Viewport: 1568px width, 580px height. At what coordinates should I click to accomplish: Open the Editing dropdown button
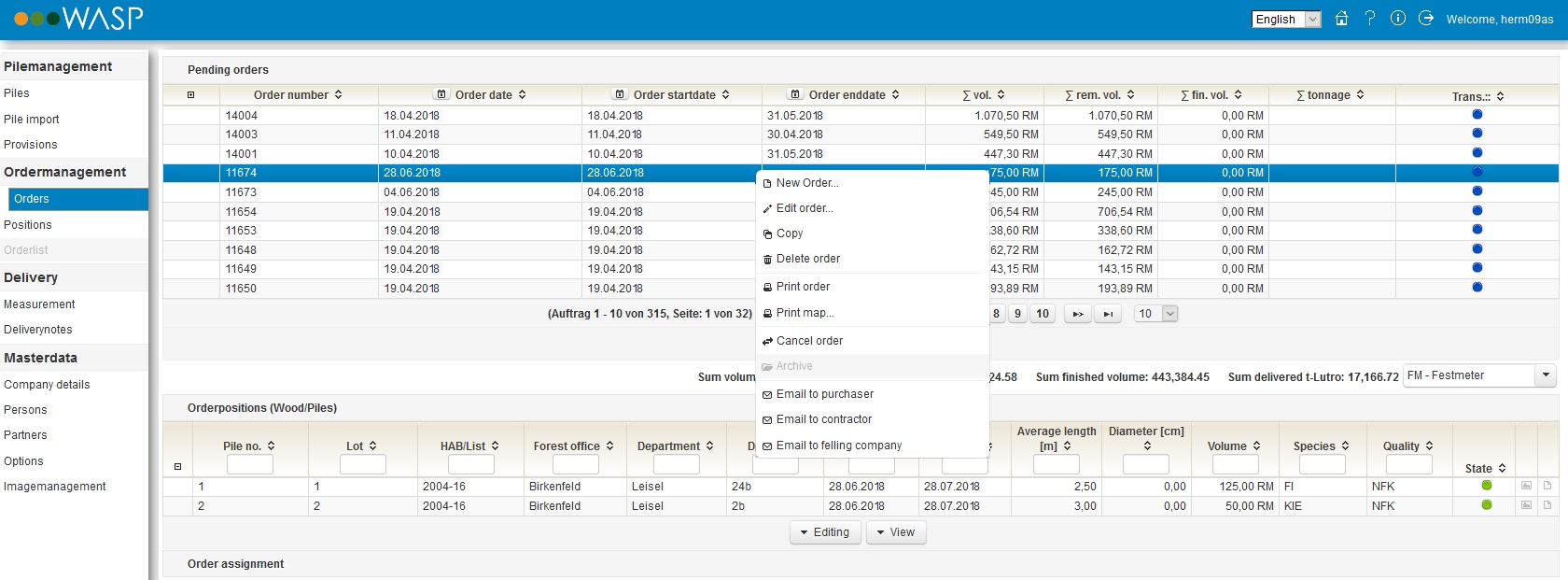pos(825,532)
